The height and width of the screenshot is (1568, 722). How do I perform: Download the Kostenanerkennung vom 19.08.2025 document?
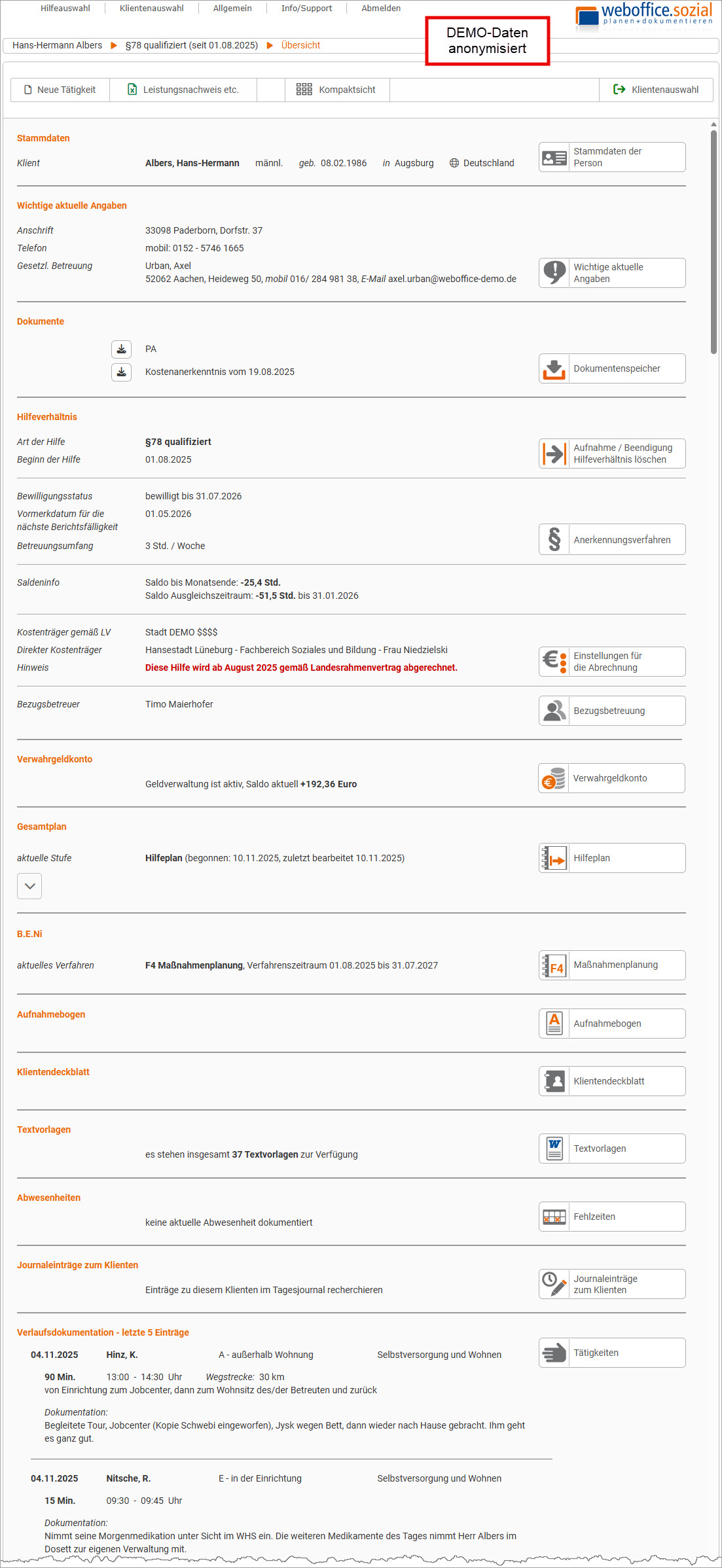(x=121, y=372)
